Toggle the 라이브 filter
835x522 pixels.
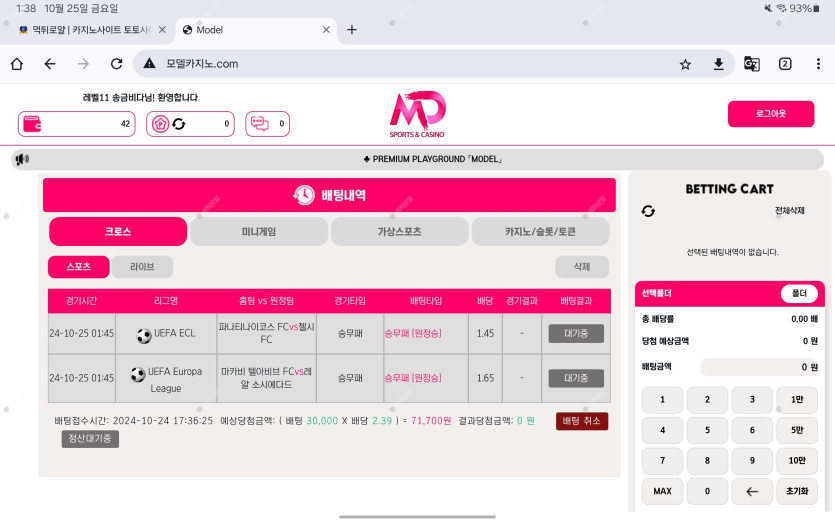[142, 267]
